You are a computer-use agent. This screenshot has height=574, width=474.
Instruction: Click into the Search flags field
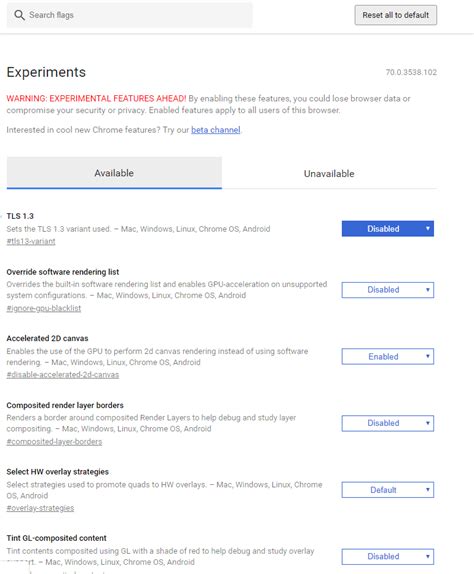click(x=130, y=15)
